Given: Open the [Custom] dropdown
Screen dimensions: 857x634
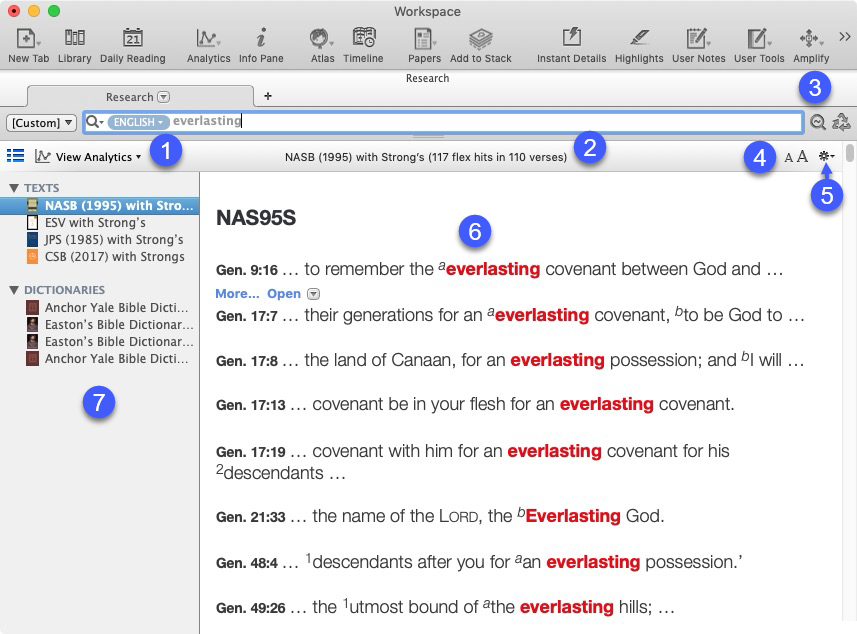Looking at the screenshot, I should click(x=41, y=122).
